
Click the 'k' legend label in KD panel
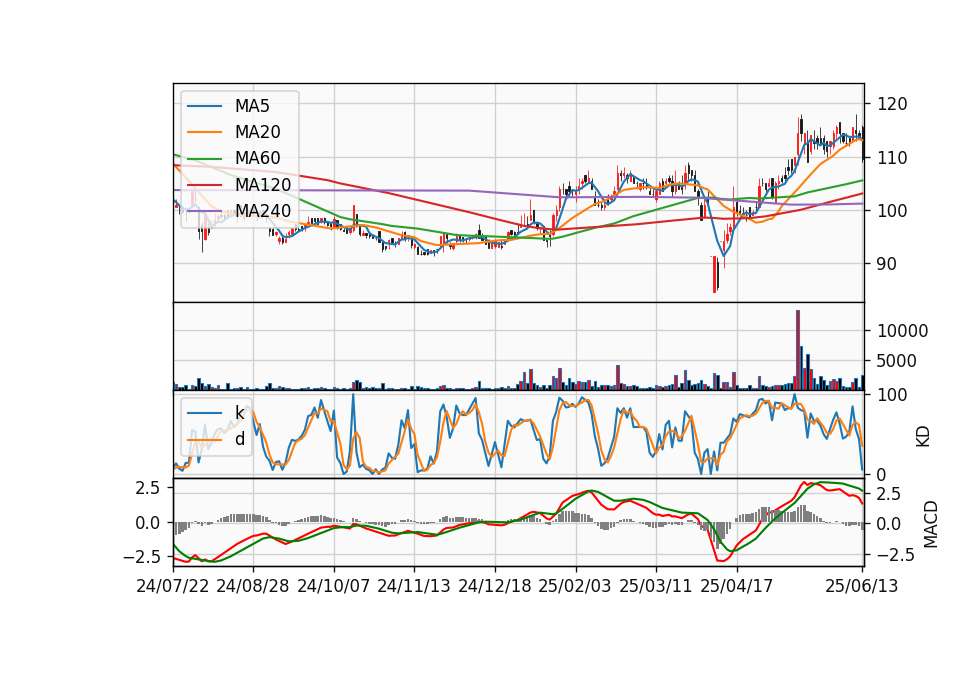tap(239, 413)
